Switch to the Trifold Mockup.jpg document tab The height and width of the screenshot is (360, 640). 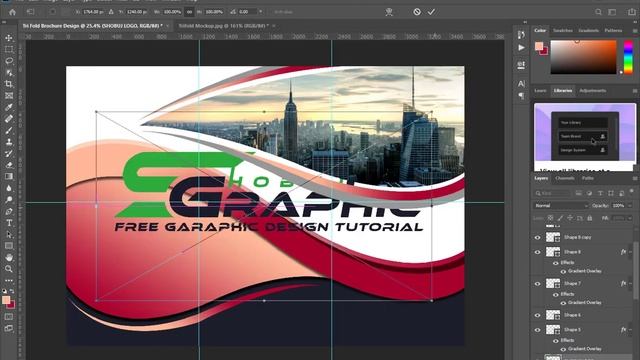[223, 26]
